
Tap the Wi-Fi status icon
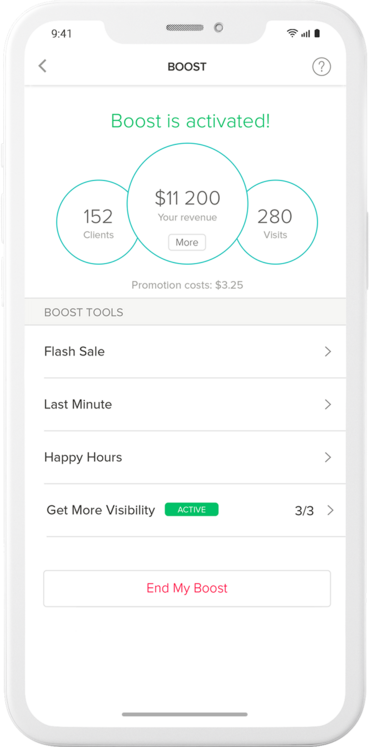point(291,33)
